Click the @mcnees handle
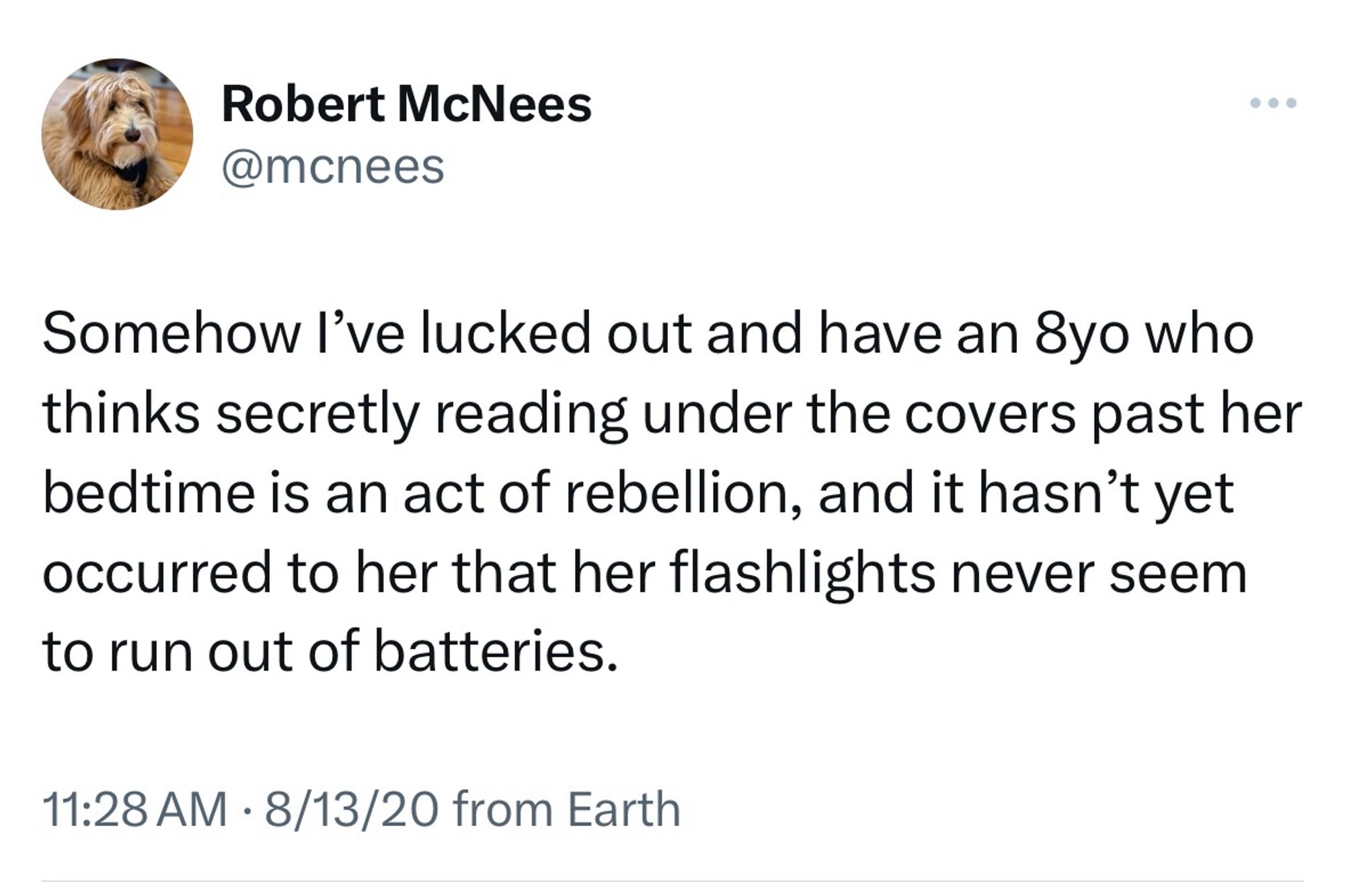The image size is (1345, 896). (x=333, y=167)
